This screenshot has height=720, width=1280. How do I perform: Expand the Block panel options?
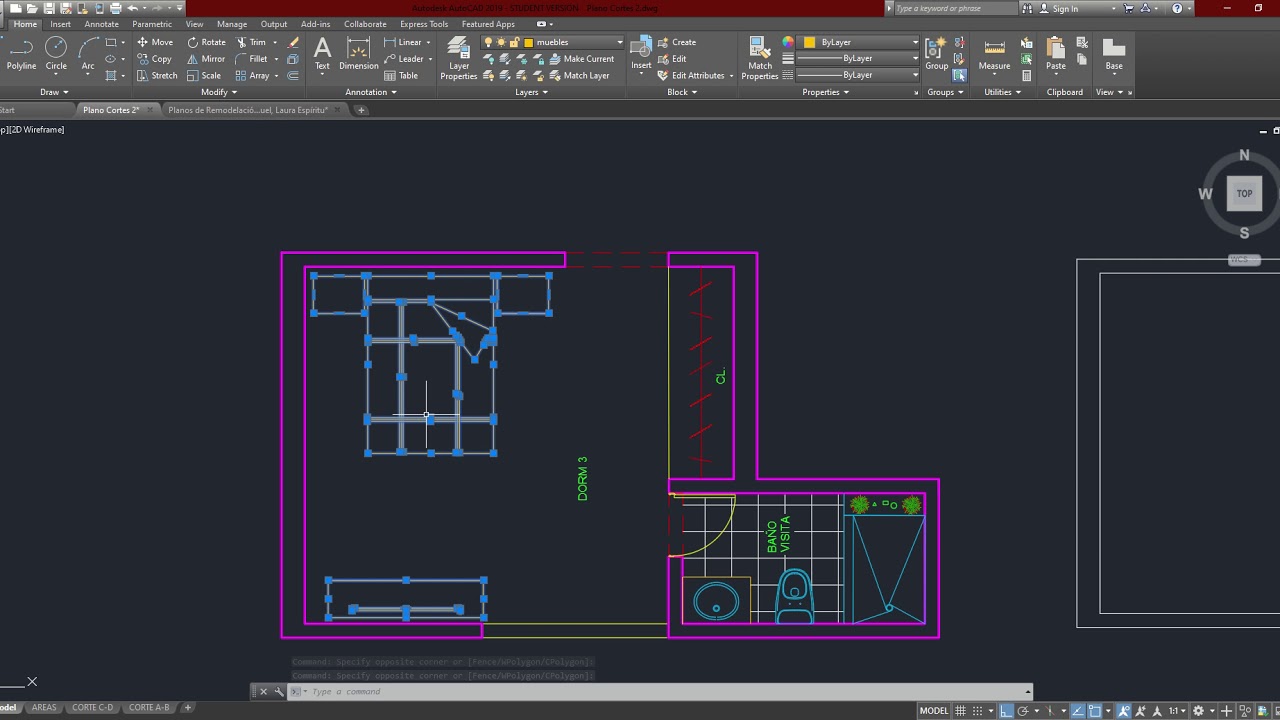(x=682, y=92)
